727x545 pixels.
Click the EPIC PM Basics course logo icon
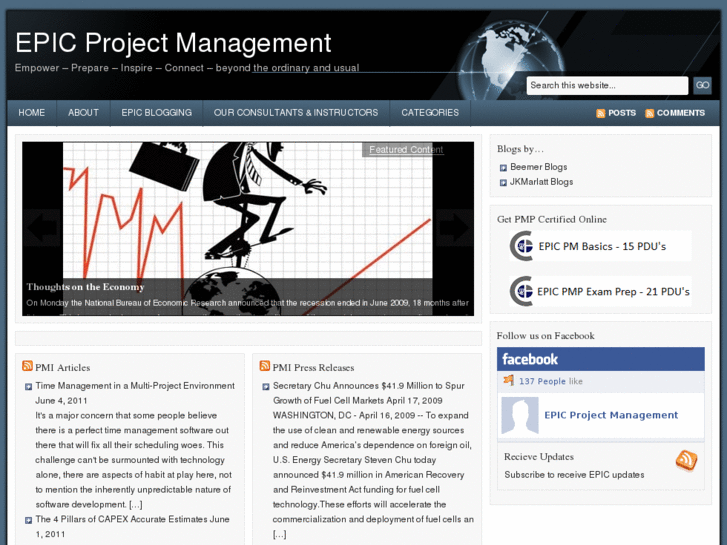click(522, 246)
